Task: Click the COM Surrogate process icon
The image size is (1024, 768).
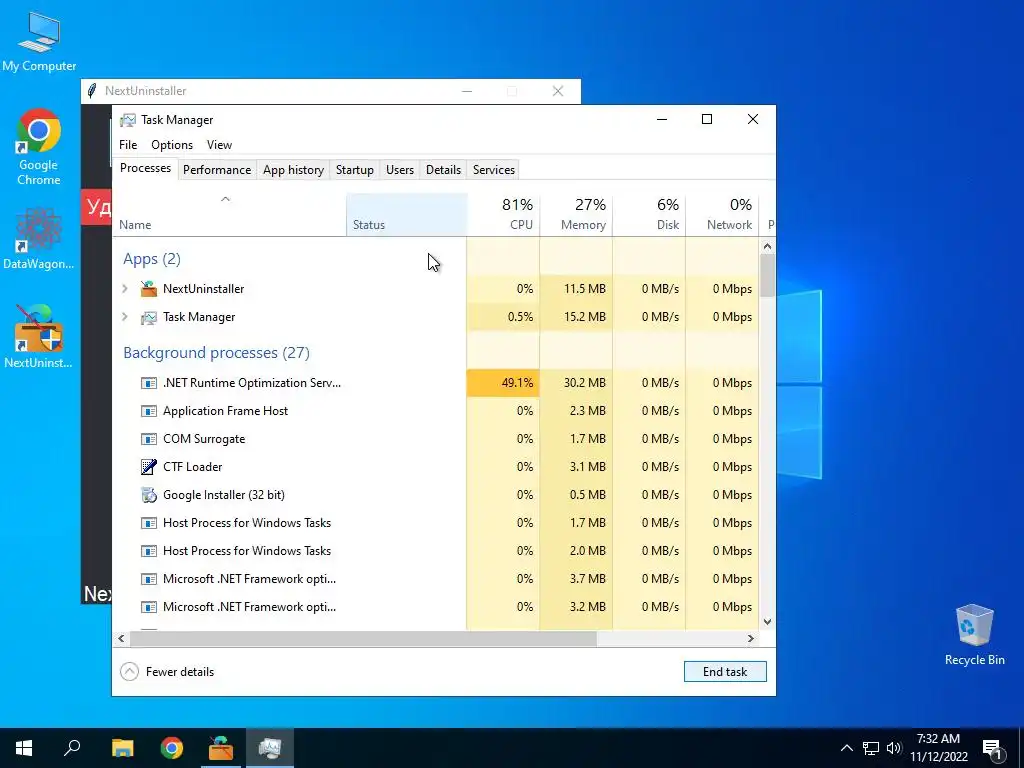Action: (x=149, y=439)
